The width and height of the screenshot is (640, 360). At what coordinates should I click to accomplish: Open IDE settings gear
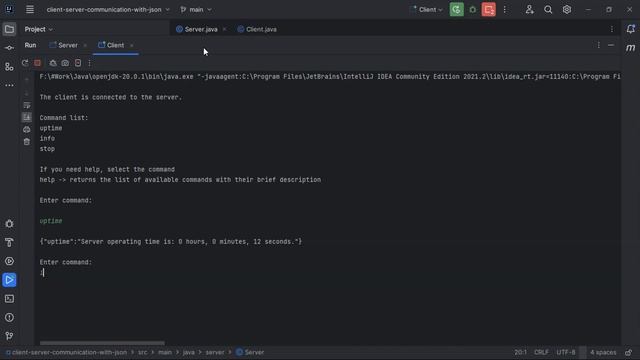pyautogui.click(x=567, y=9)
